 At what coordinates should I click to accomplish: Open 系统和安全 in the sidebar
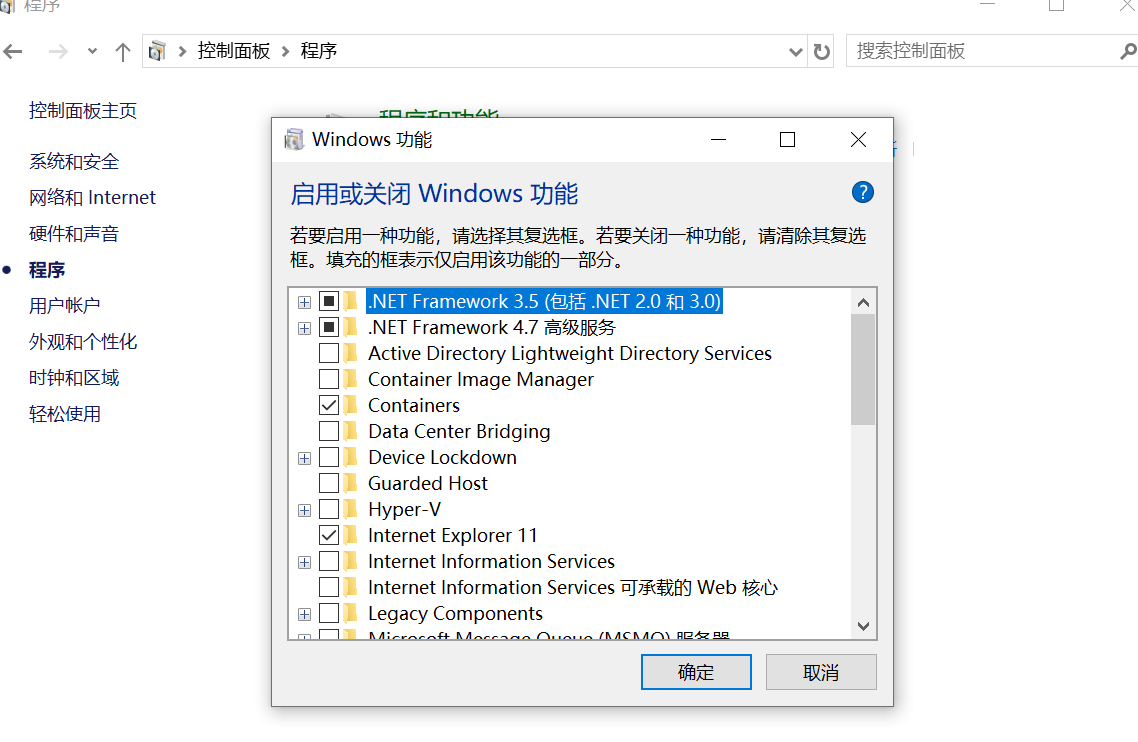click(x=74, y=161)
